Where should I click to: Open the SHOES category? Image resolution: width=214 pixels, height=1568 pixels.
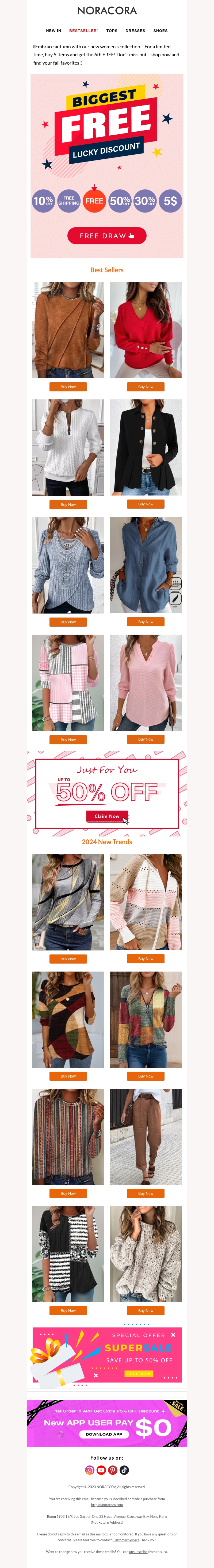pyautogui.click(x=160, y=30)
